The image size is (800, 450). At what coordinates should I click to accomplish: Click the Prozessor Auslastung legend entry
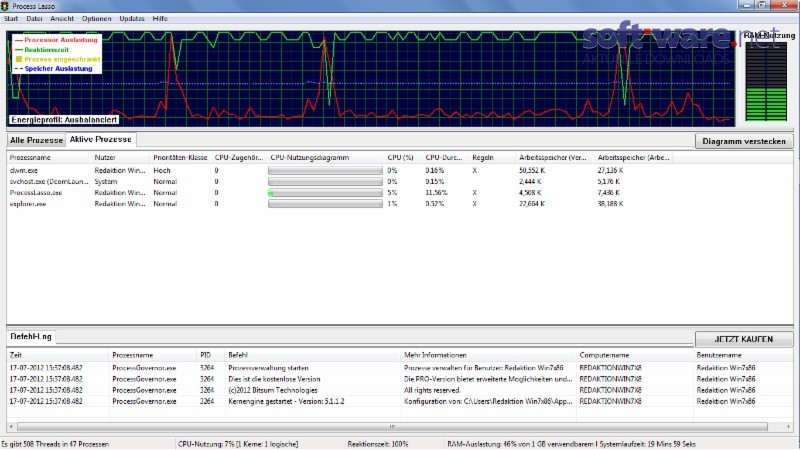tap(56, 40)
